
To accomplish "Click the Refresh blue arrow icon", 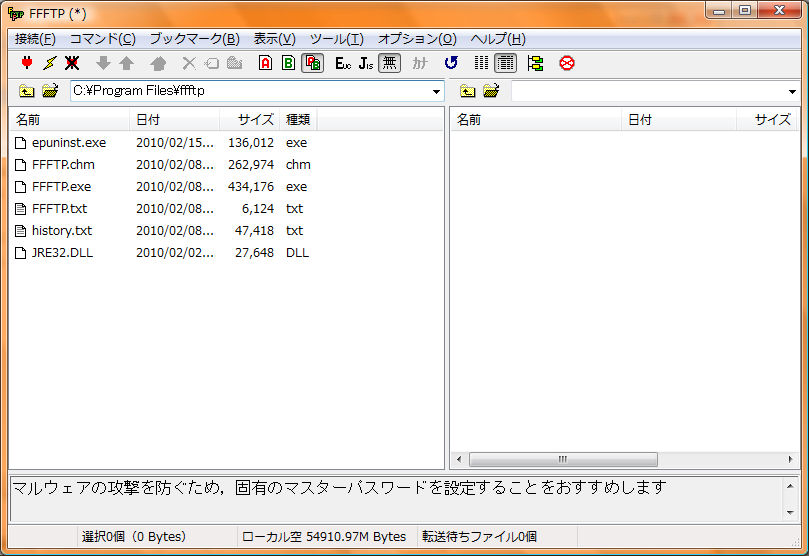I will (x=451, y=63).
